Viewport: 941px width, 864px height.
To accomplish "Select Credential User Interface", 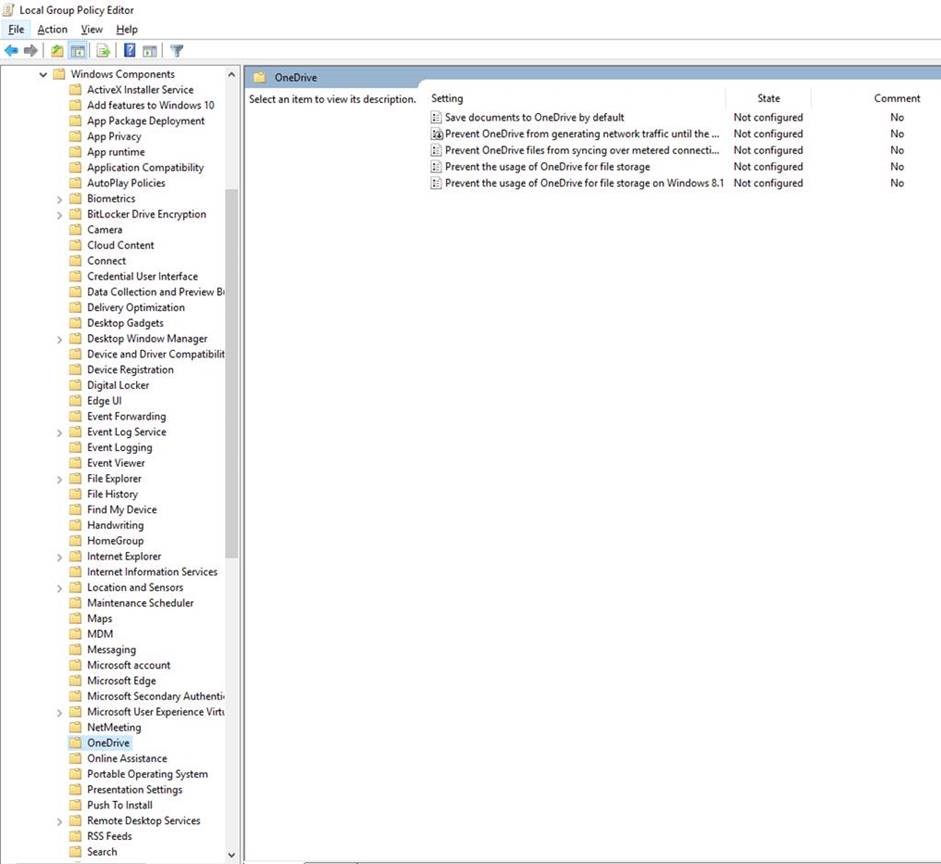I will point(142,277).
